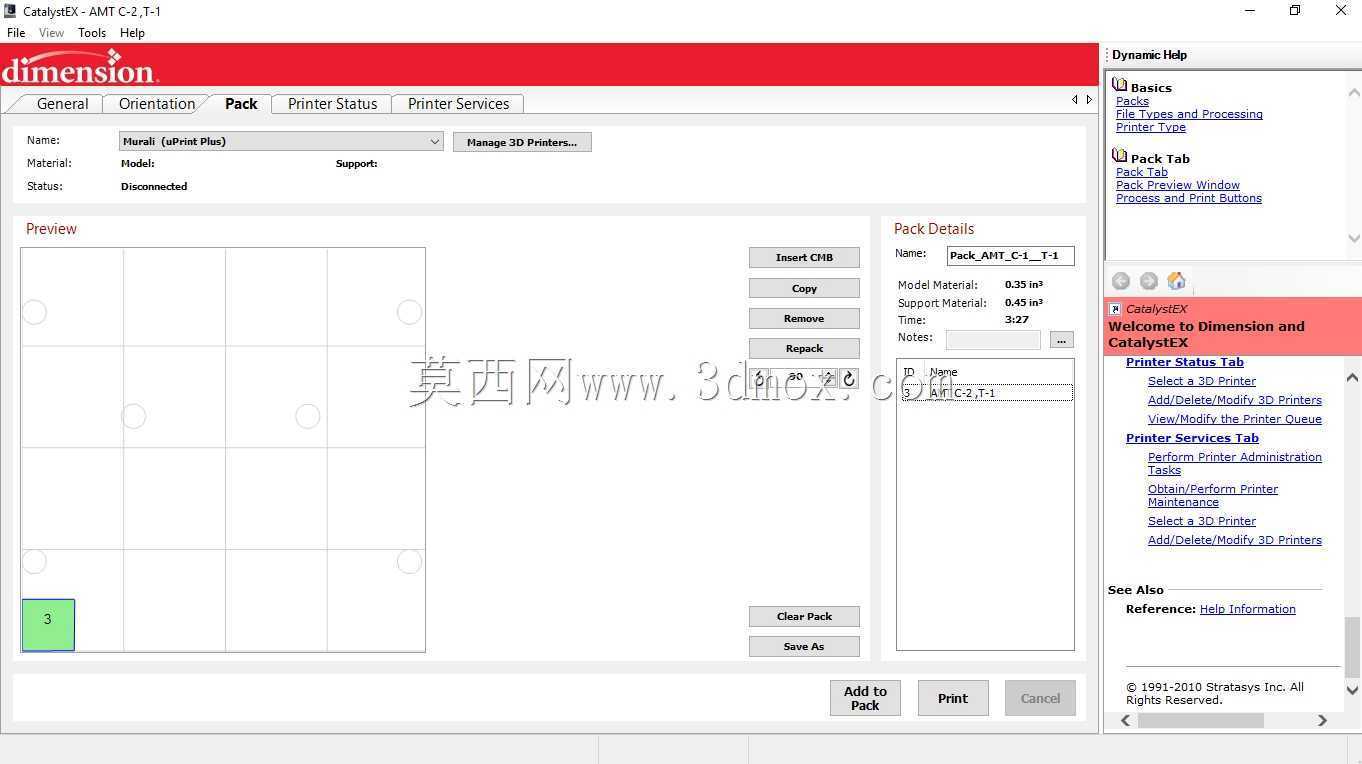The width and height of the screenshot is (1362, 764).
Task: Switch to the Orientation tab
Action: click(x=157, y=104)
